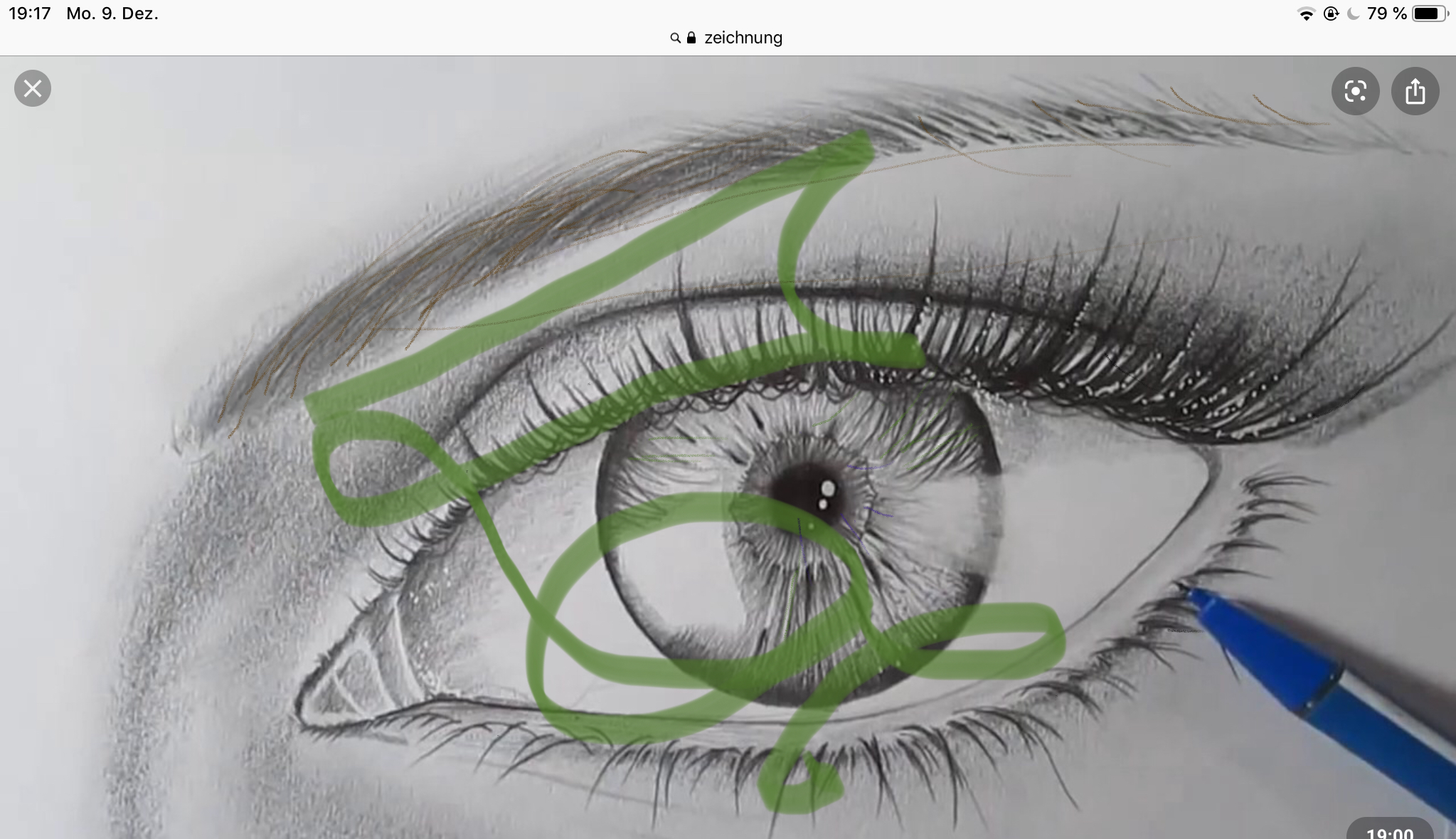Tap the 19:00 video duration badge

point(1389,831)
